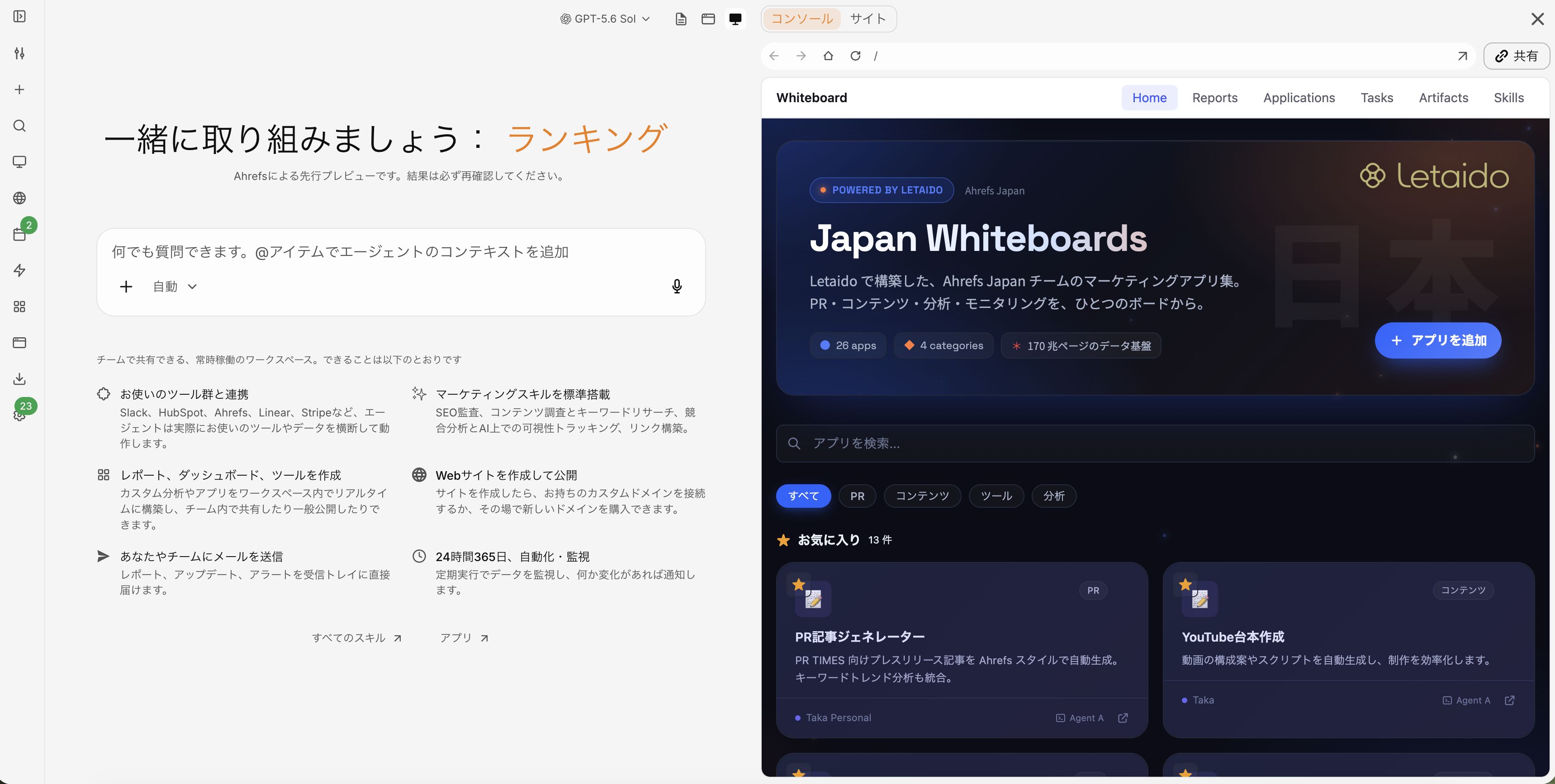This screenshot has width=1555, height=784.
Task: Toggle the left sidebar panel icon
Action: point(19,16)
